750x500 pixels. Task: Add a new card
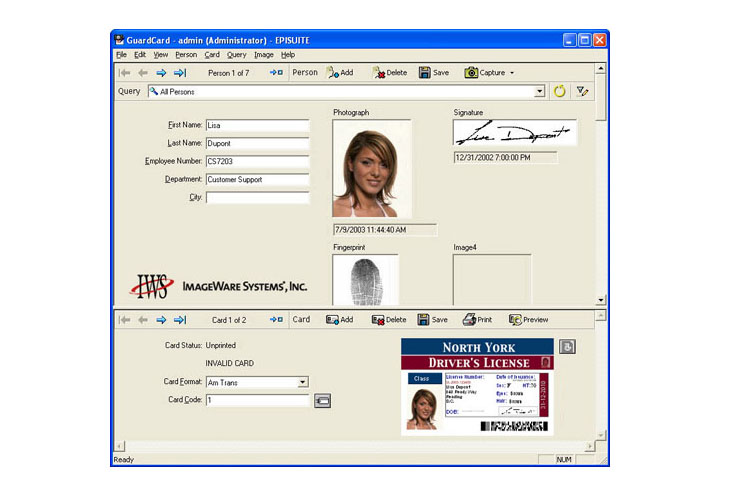tap(340, 320)
